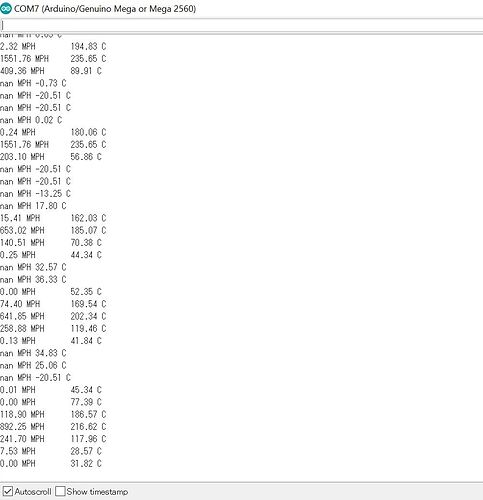This screenshot has width=483, height=500.
Task: Select the line '7.53 MPH 28.57 C'
Action: click(51, 451)
